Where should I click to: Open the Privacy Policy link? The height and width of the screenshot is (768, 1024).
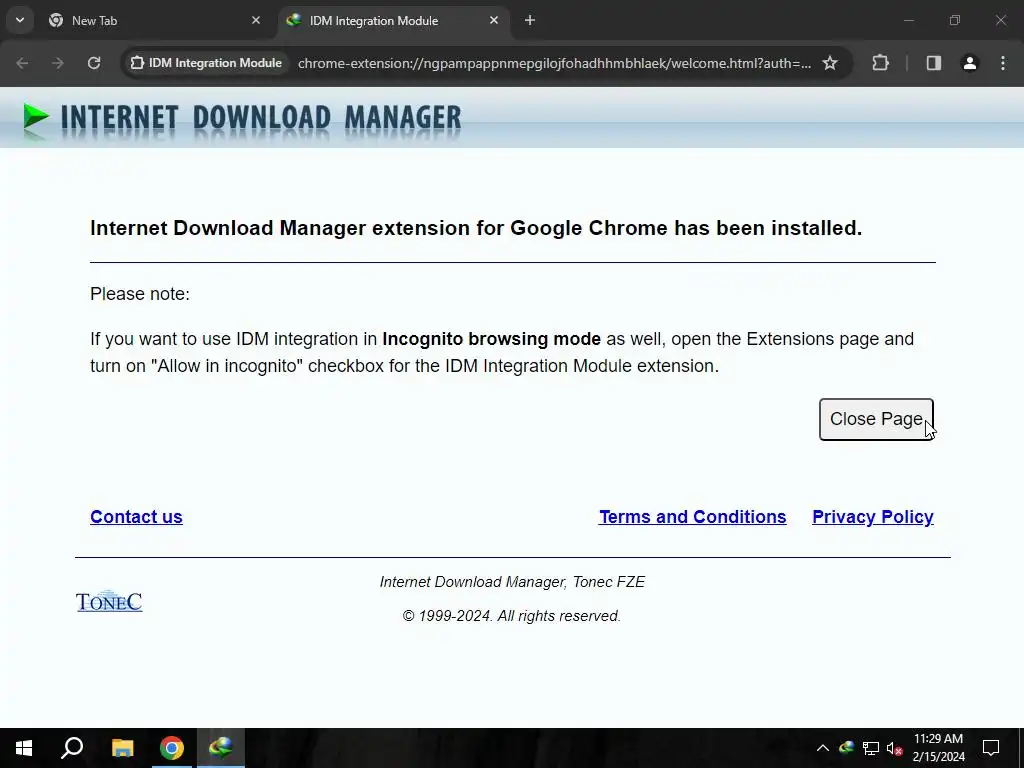[872, 517]
